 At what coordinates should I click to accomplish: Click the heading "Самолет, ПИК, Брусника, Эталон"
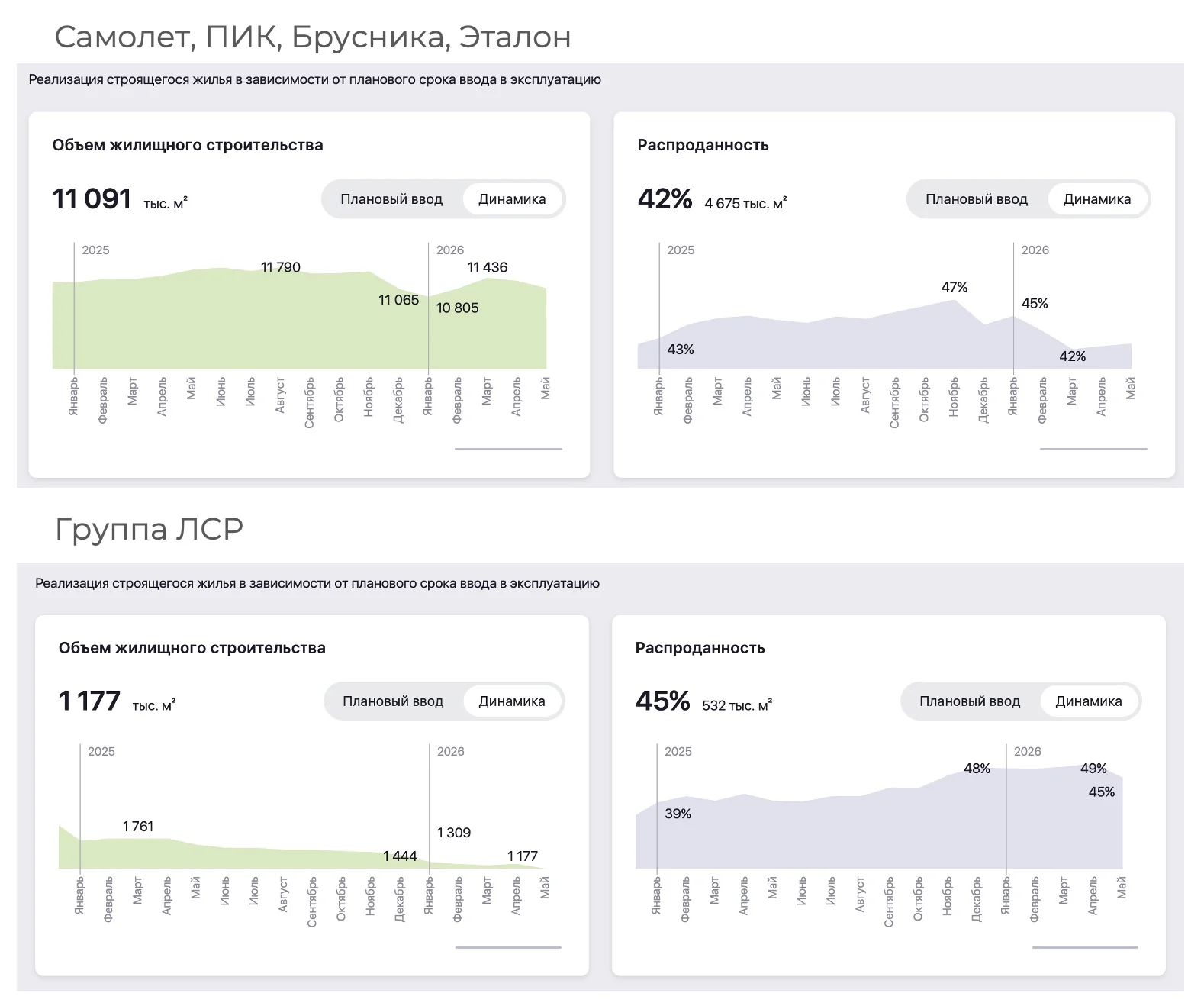313,37
